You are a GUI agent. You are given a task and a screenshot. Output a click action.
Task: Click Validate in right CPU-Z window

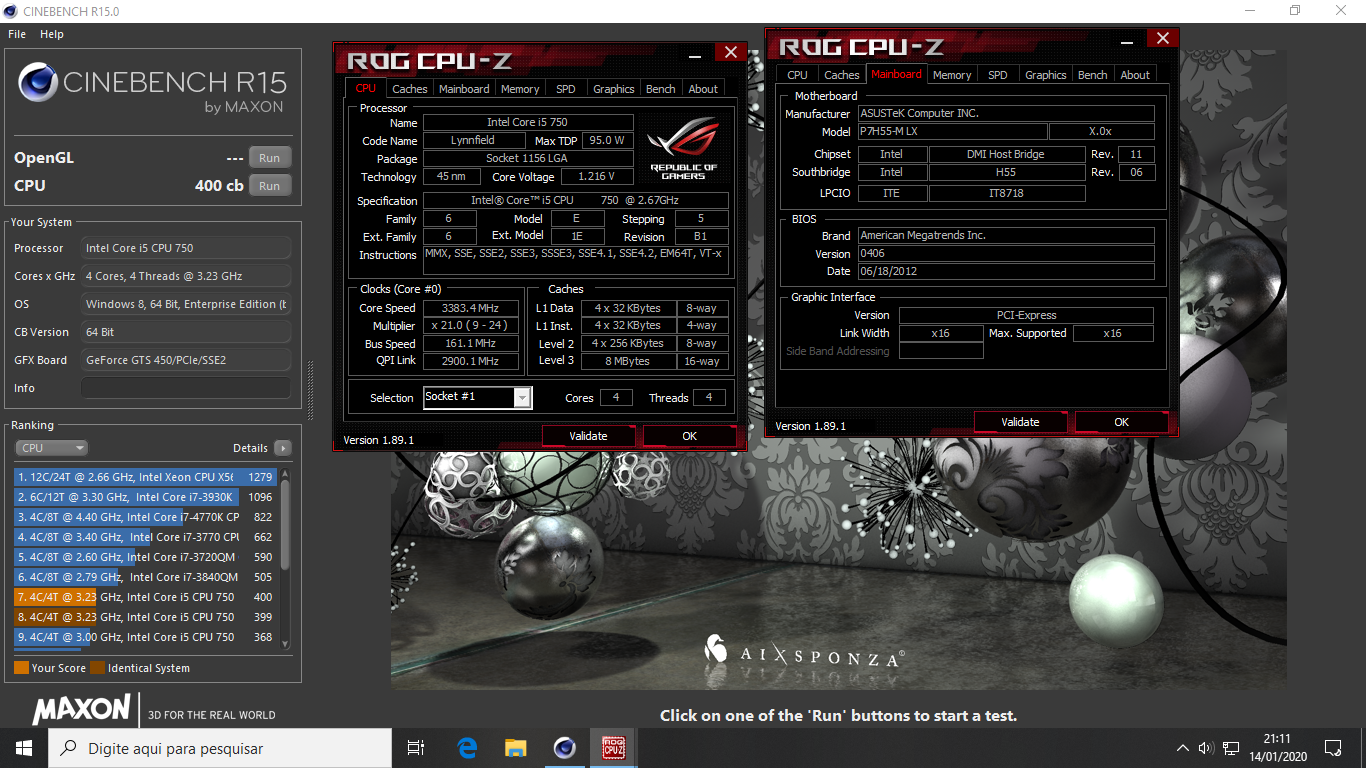coord(1020,422)
